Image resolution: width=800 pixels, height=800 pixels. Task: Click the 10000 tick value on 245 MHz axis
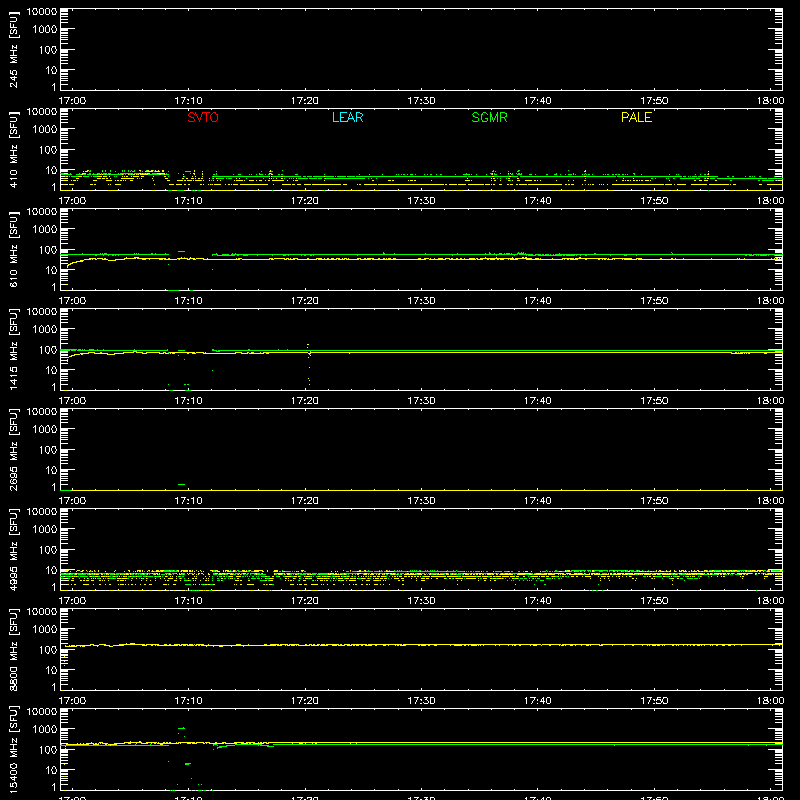click(x=42, y=12)
